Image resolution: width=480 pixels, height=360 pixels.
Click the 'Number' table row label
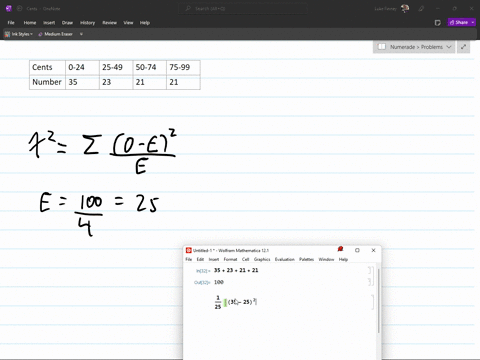coord(47,82)
